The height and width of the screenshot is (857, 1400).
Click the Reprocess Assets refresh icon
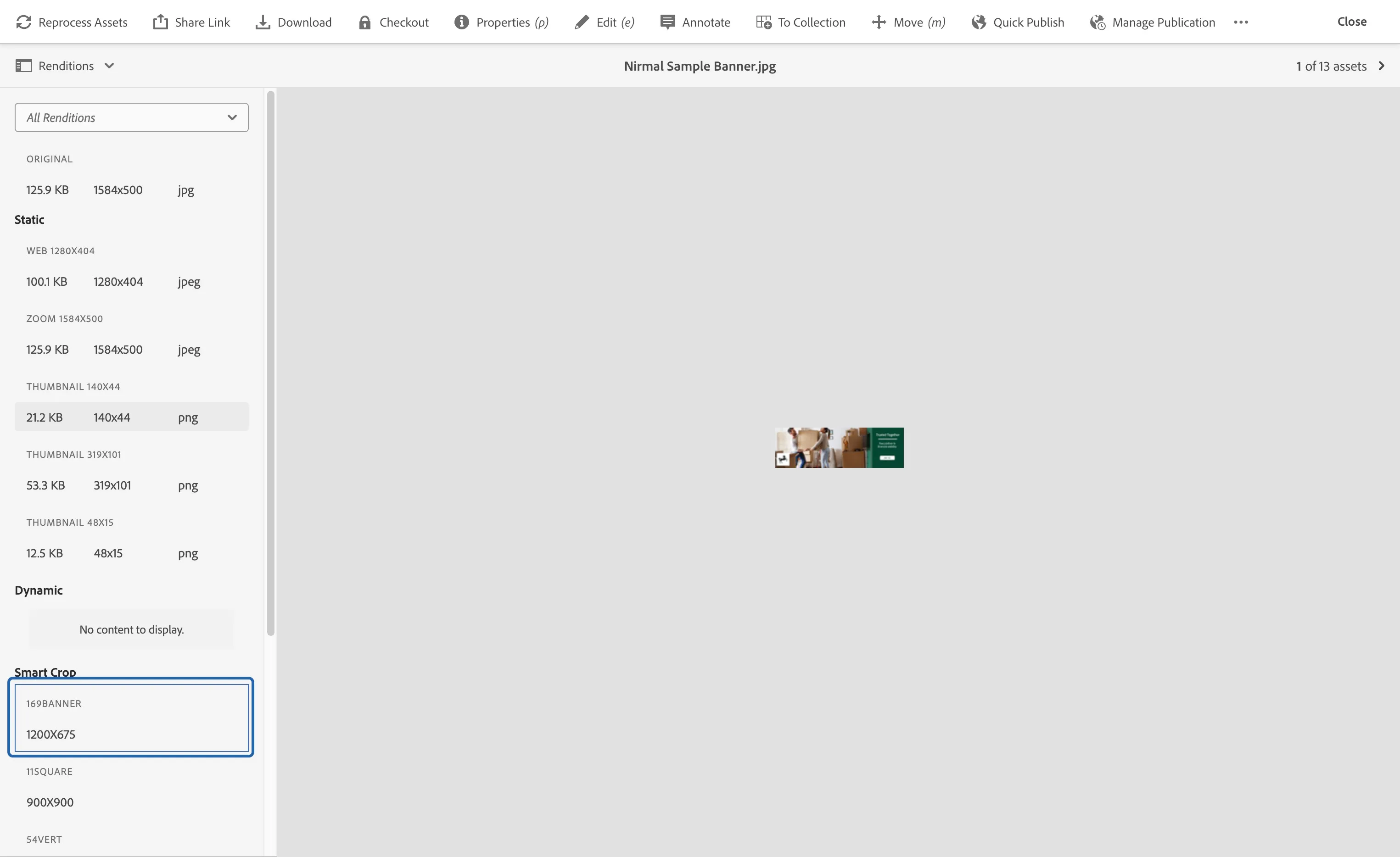click(24, 22)
